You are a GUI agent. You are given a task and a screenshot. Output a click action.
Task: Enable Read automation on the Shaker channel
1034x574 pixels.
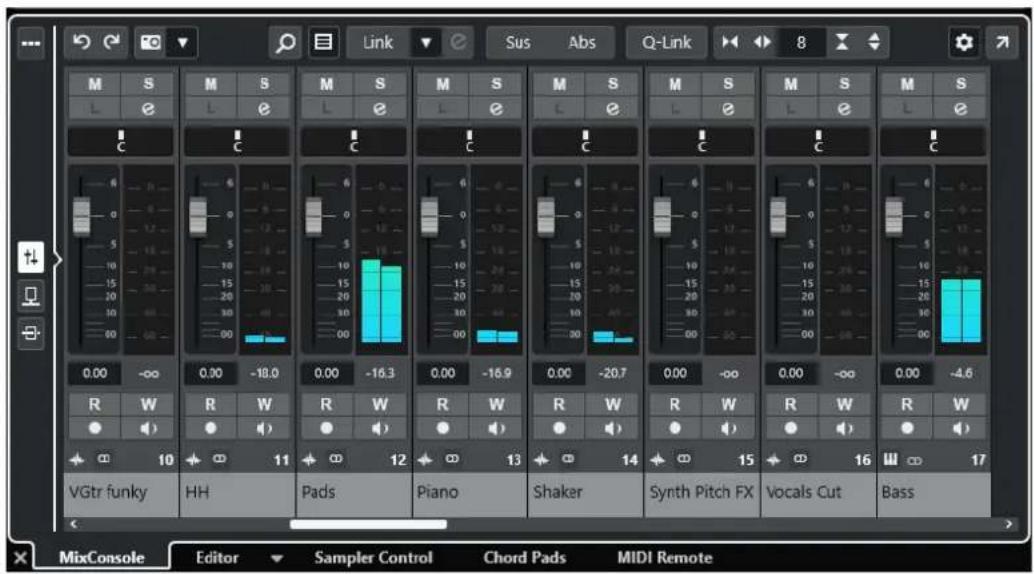click(x=559, y=404)
